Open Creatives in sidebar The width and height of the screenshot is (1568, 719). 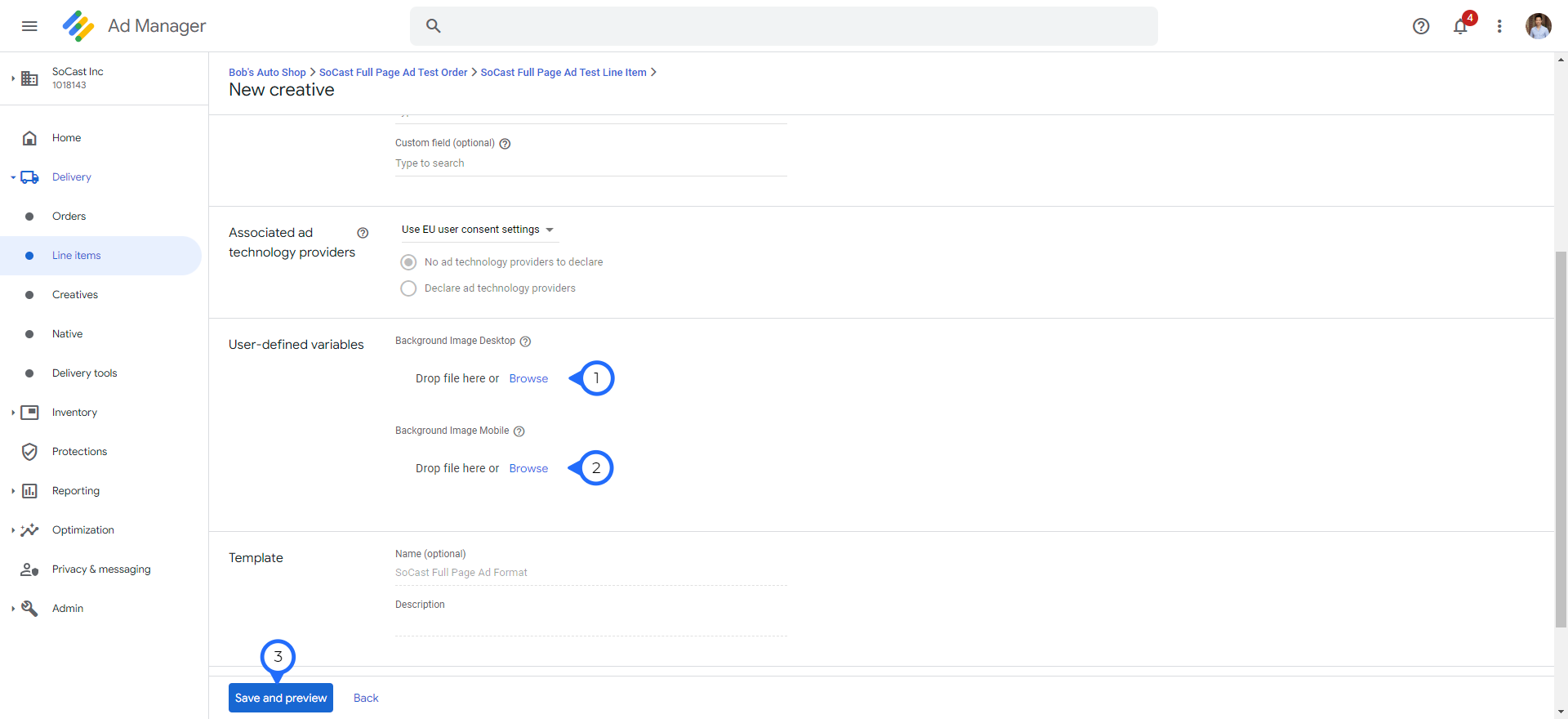pyautogui.click(x=75, y=295)
